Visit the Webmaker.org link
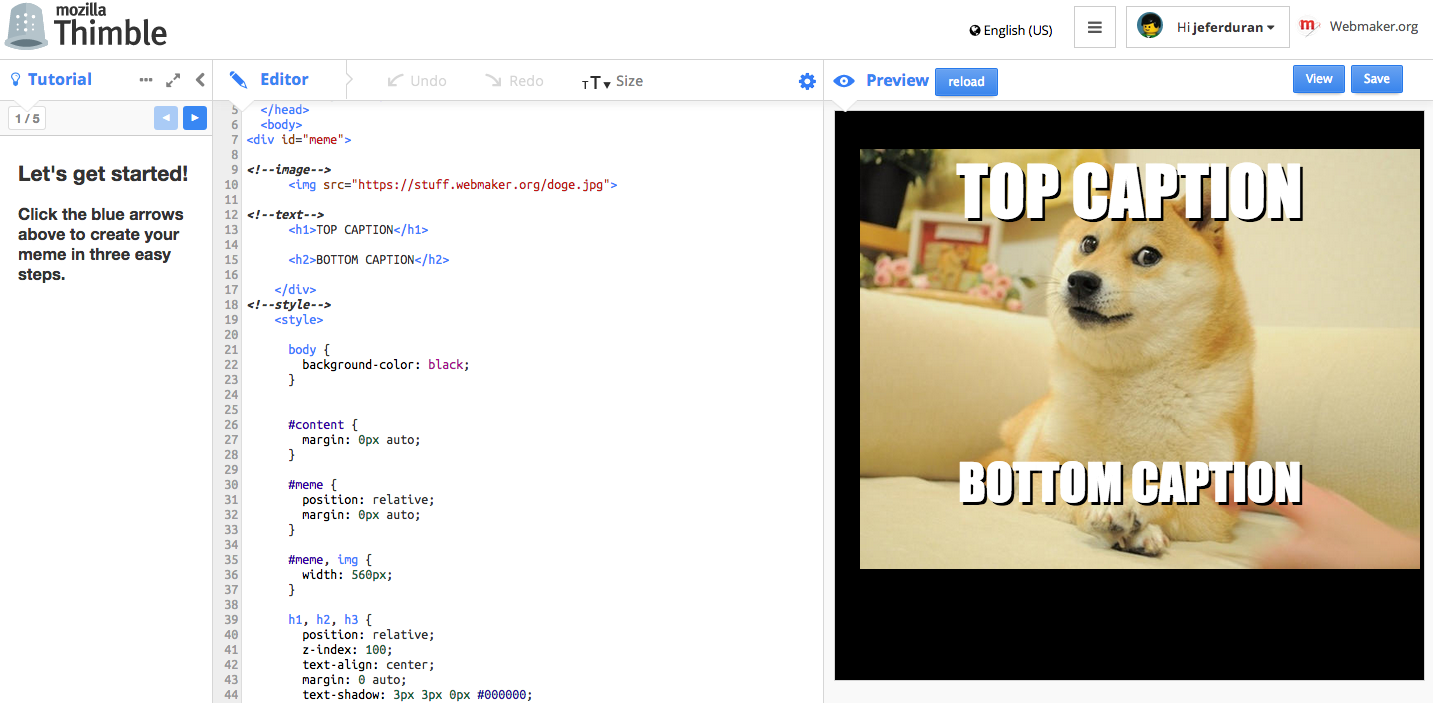The height and width of the screenshot is (703, 1433). (x=1374, y=27)
